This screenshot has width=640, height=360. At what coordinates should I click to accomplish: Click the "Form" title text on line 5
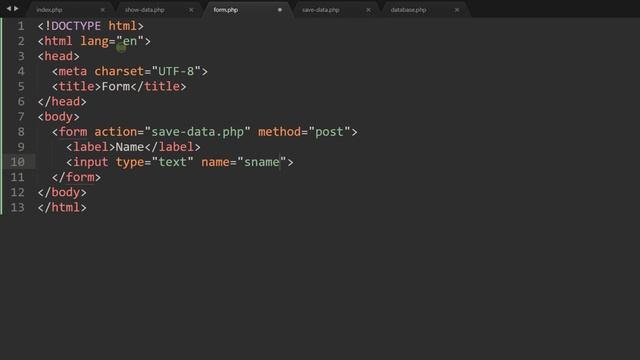116,87
